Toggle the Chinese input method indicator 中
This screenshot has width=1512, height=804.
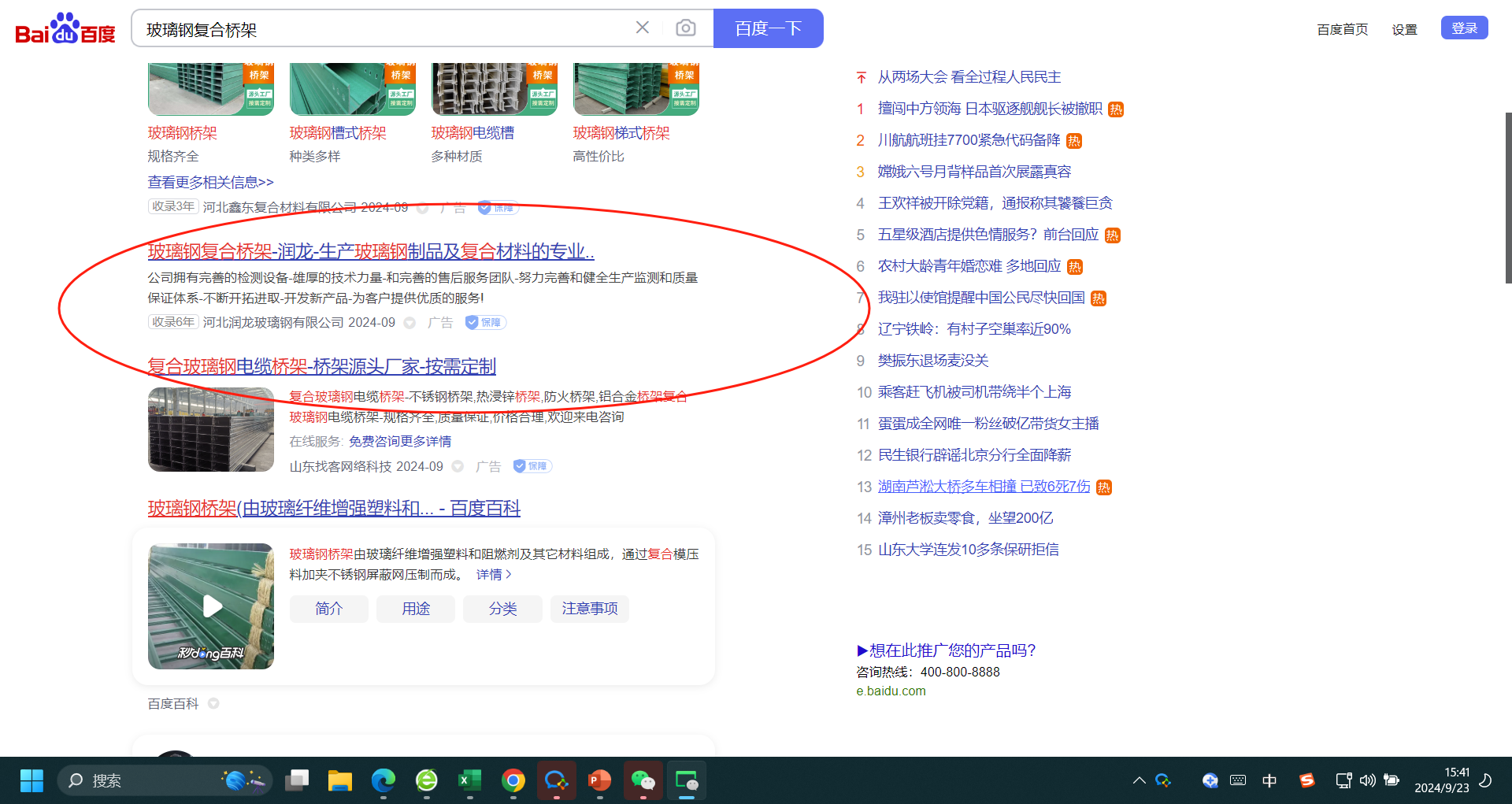1269,780
